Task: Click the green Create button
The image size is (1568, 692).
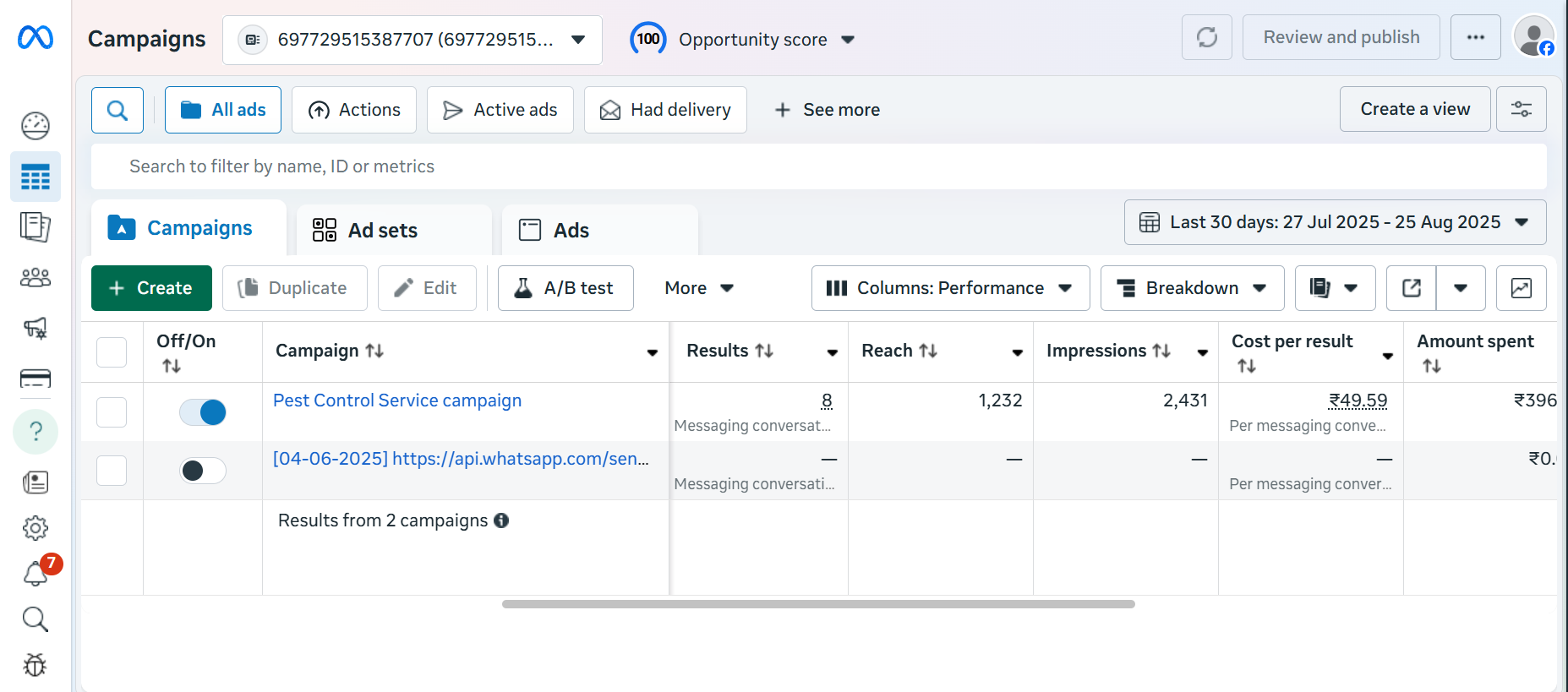Action: 151,288
